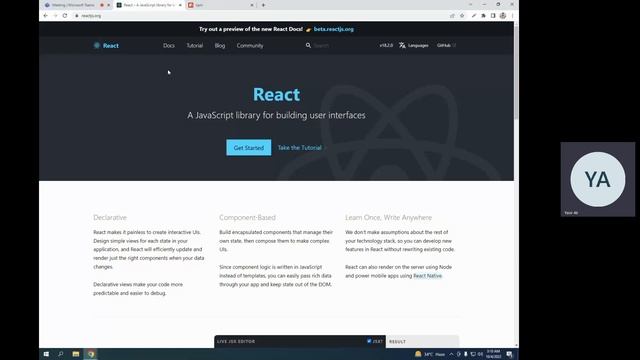Click the browser back arrow

point(45,16)
